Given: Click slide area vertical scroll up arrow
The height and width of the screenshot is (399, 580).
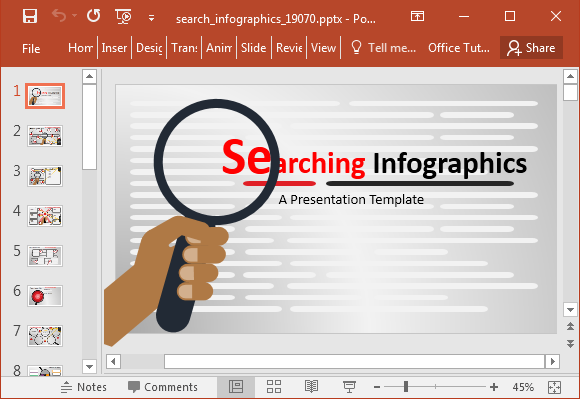Looking at the screenshot, I should pyautogui.click(x=570, y=77).
